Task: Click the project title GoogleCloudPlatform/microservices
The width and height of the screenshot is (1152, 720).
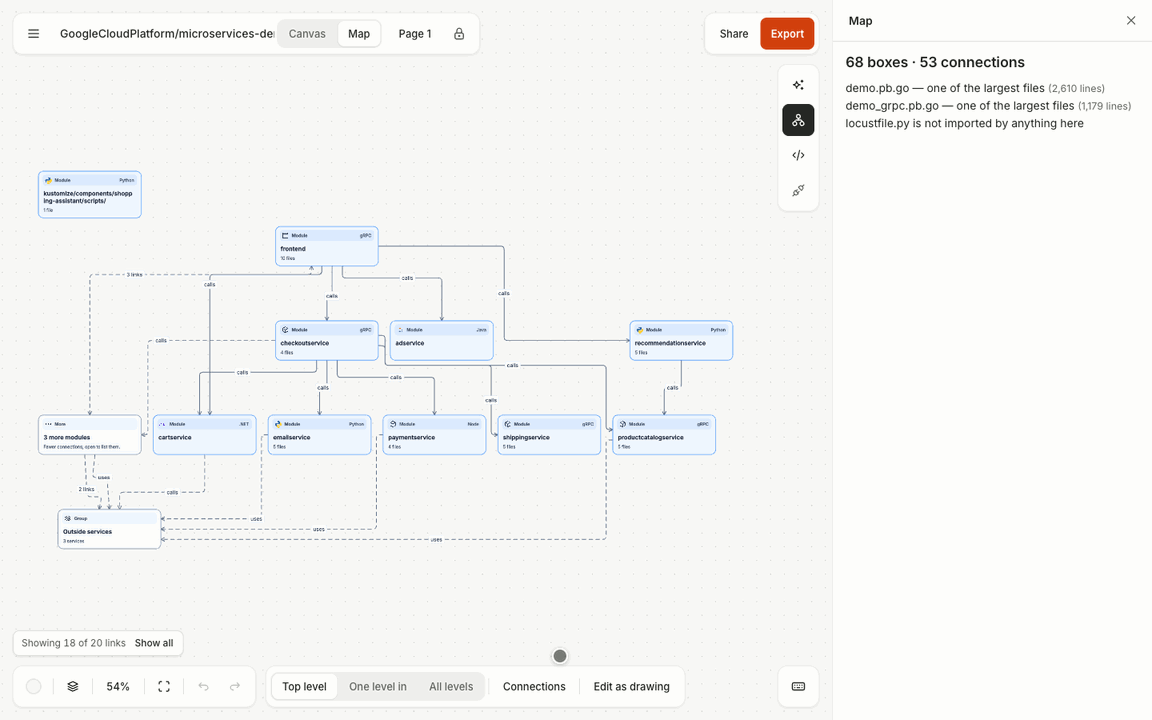Action: click(167, 34)
